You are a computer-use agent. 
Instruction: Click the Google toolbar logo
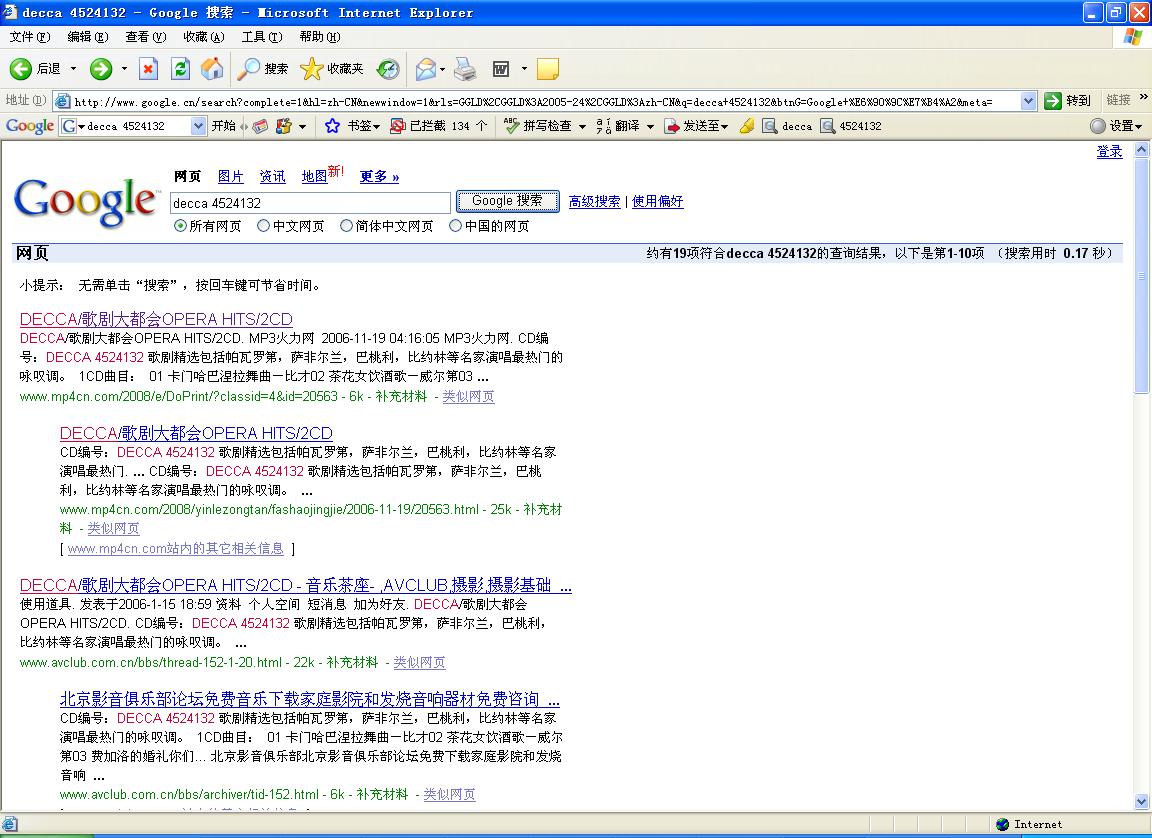pyautogui.click(x=29, y=126)
